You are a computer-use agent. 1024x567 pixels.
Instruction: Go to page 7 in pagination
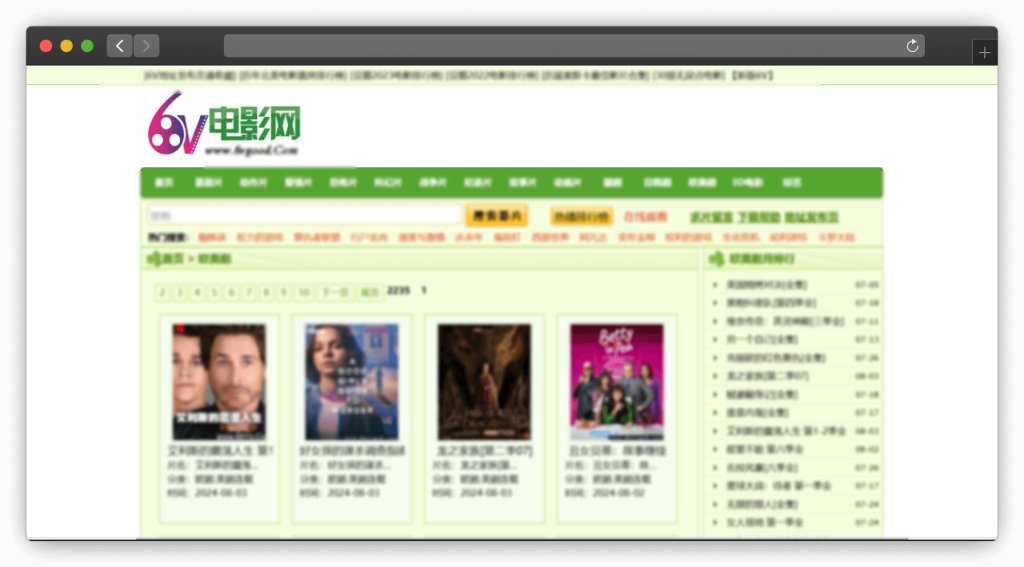point(249,292)
